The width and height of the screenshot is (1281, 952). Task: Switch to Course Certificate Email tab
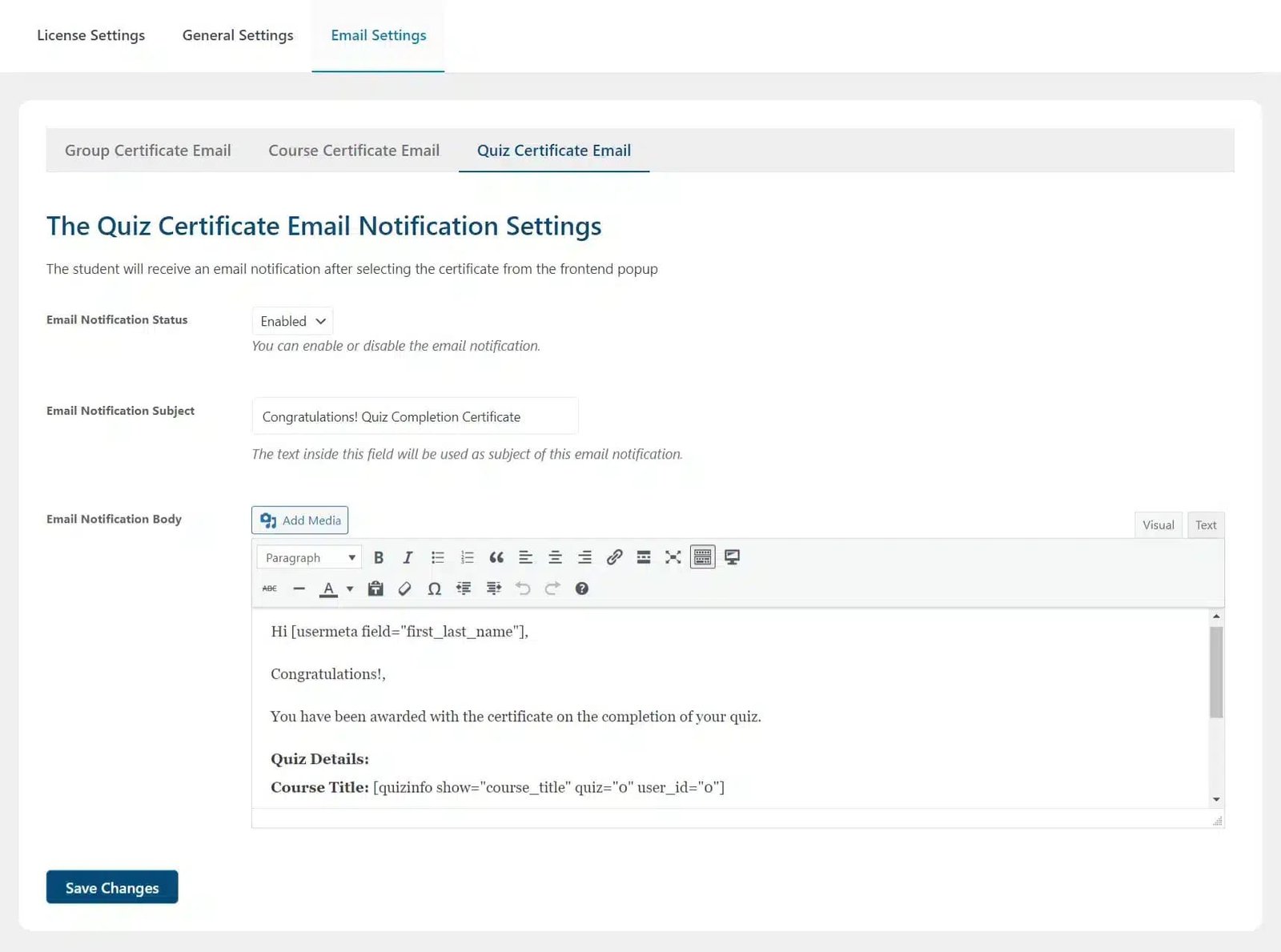[354, 151]
